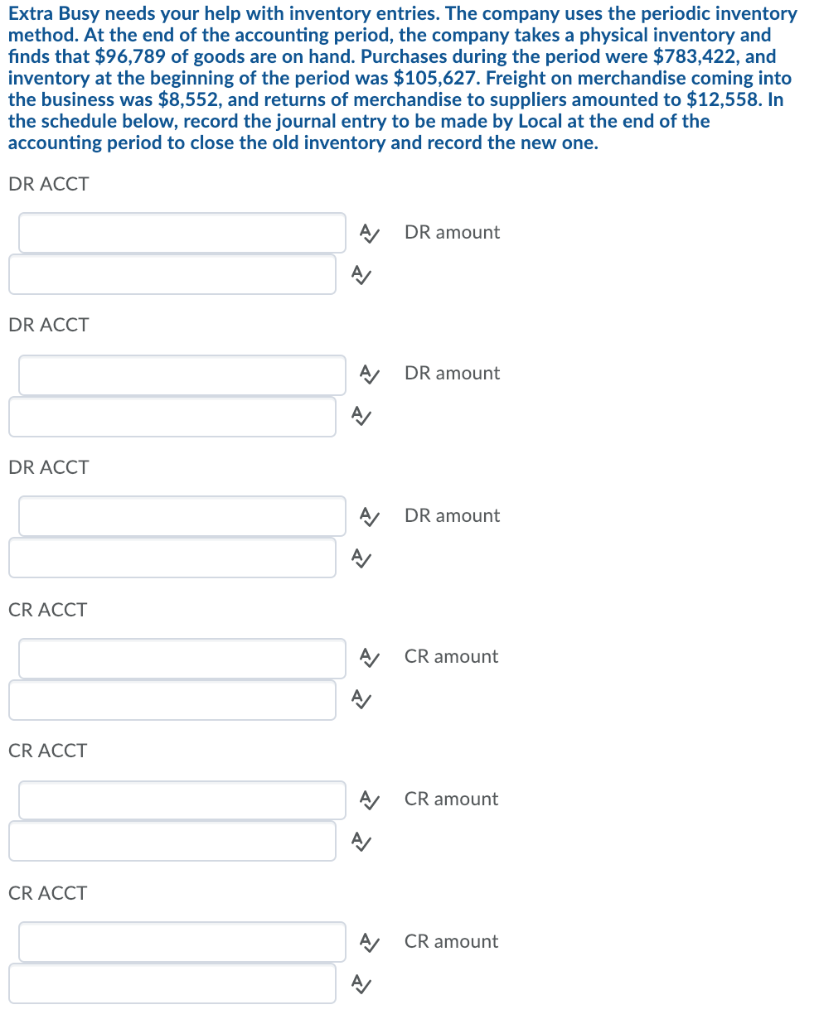This screenshot has width=819, height=1024.
Task: Select the first DR amount entry box
Action: click(x=172, y=274)
